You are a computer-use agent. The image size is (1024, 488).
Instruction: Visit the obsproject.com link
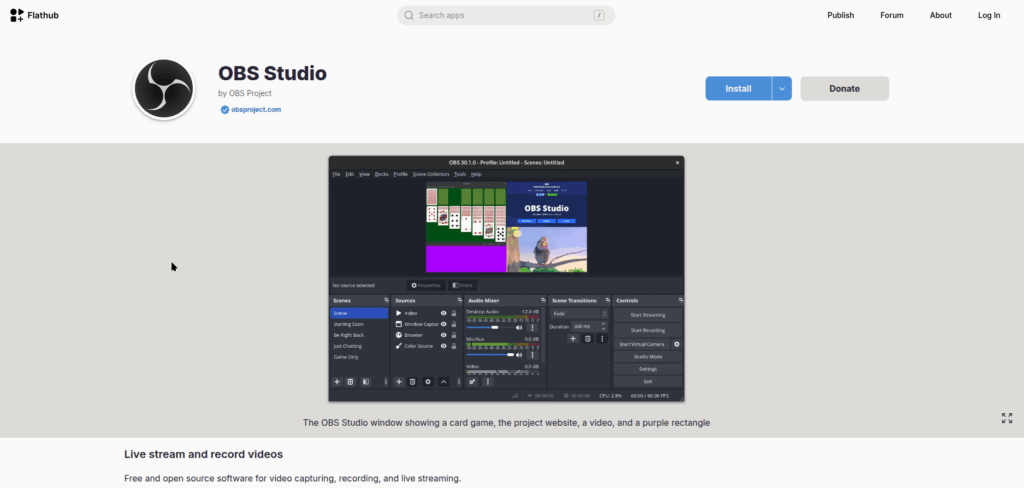pos(256,110)
